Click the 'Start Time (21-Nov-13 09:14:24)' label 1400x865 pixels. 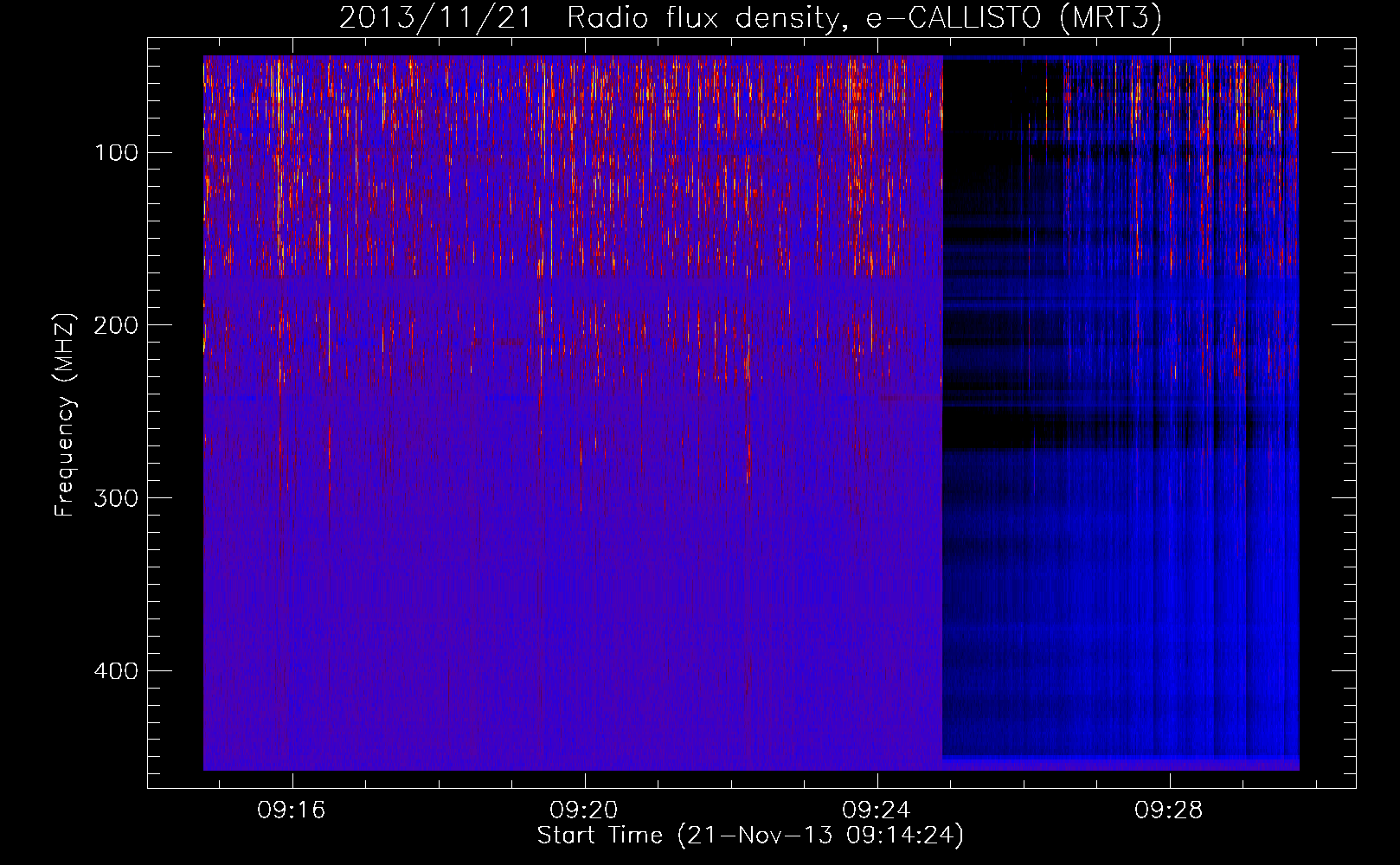coord(750,836)
